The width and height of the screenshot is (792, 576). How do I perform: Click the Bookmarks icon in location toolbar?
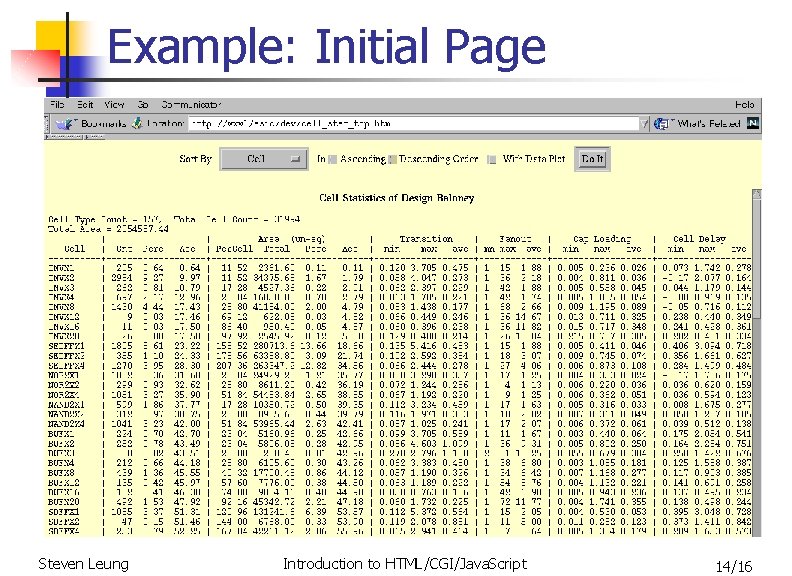(65, 123)
